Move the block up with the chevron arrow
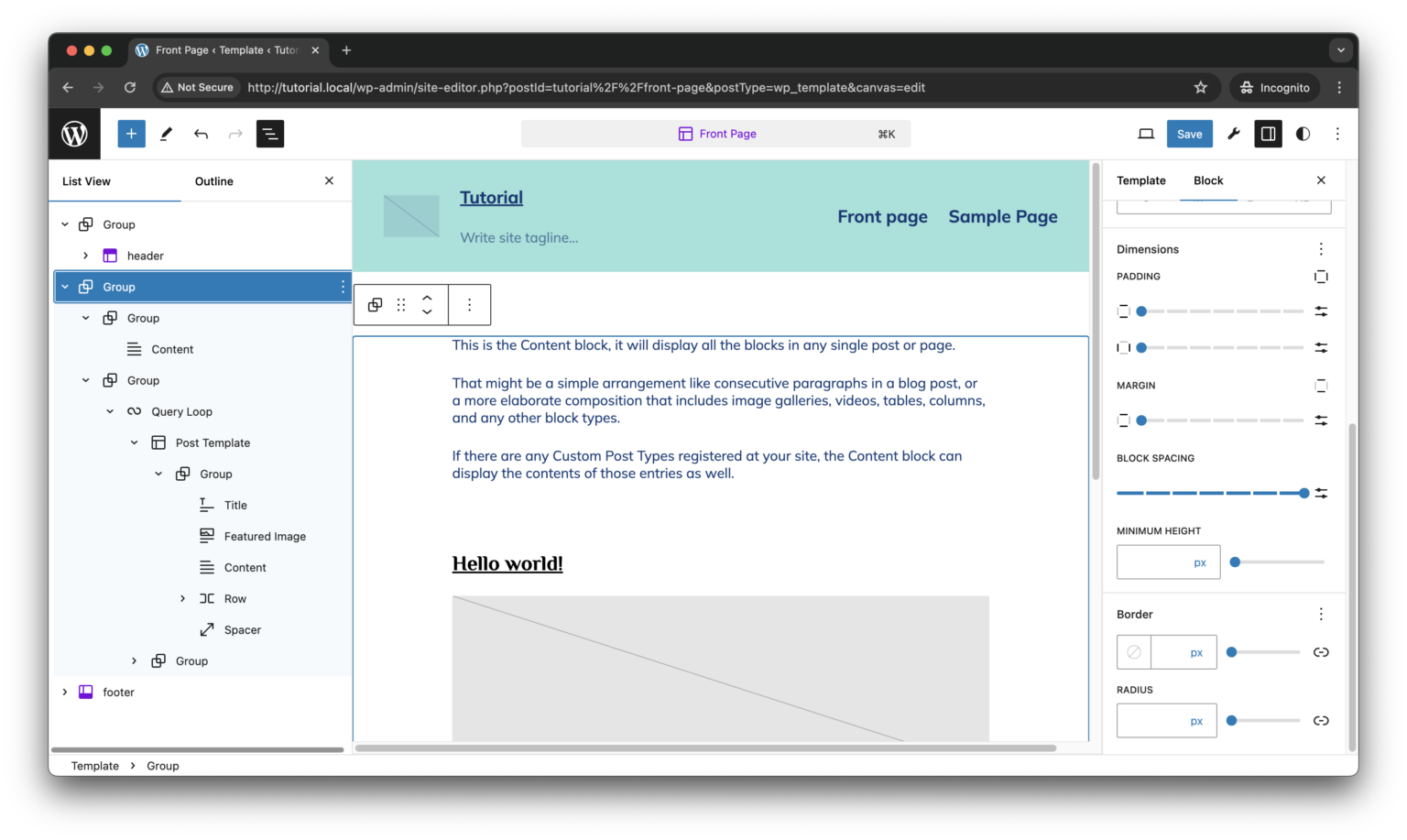This screenshot has height=840, width=1407. click(427, 297)
